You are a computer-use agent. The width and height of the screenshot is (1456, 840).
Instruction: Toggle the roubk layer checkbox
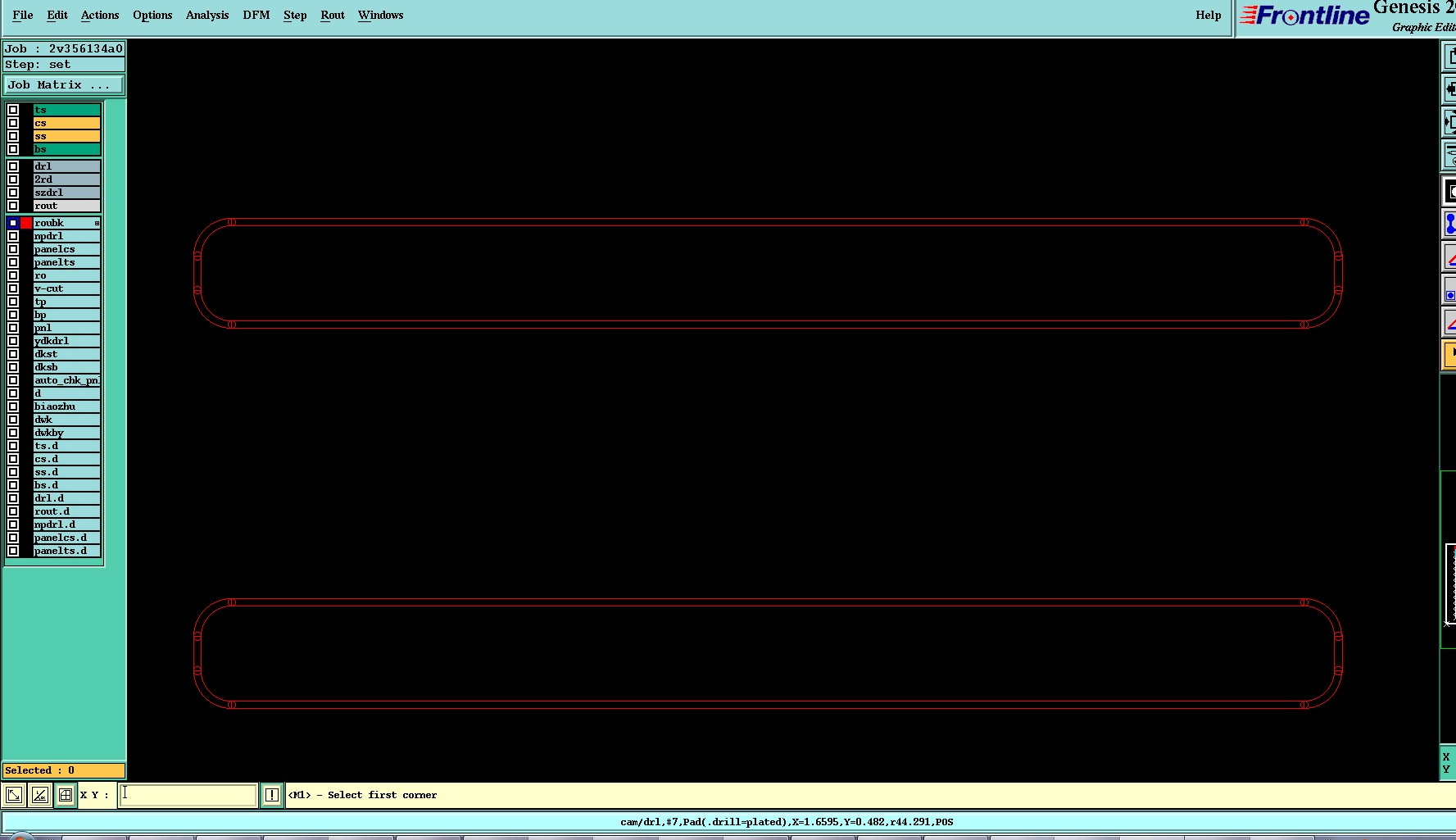click(13, 223)
